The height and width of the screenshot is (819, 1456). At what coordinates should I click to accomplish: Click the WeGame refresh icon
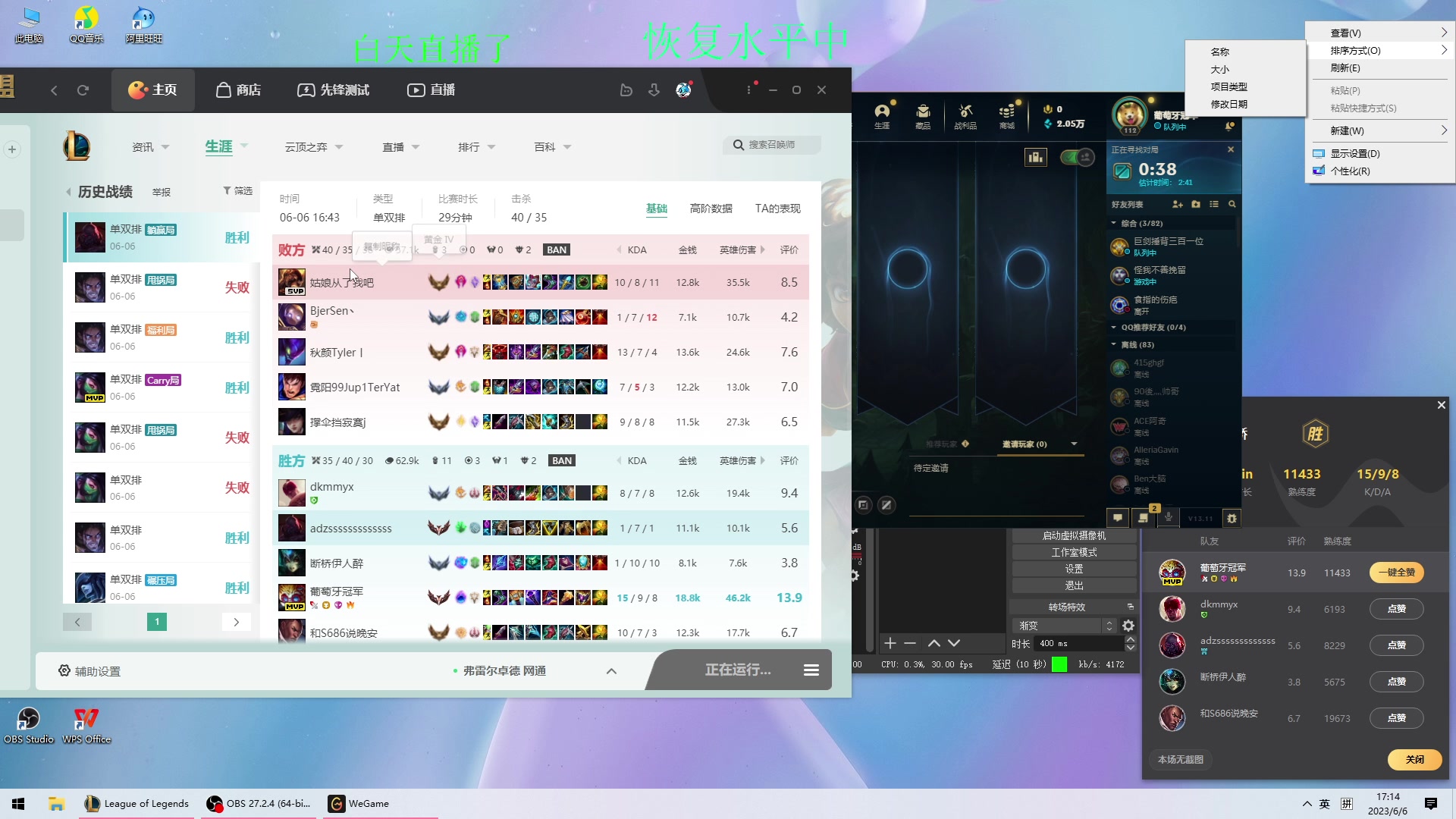pos(83,90)
